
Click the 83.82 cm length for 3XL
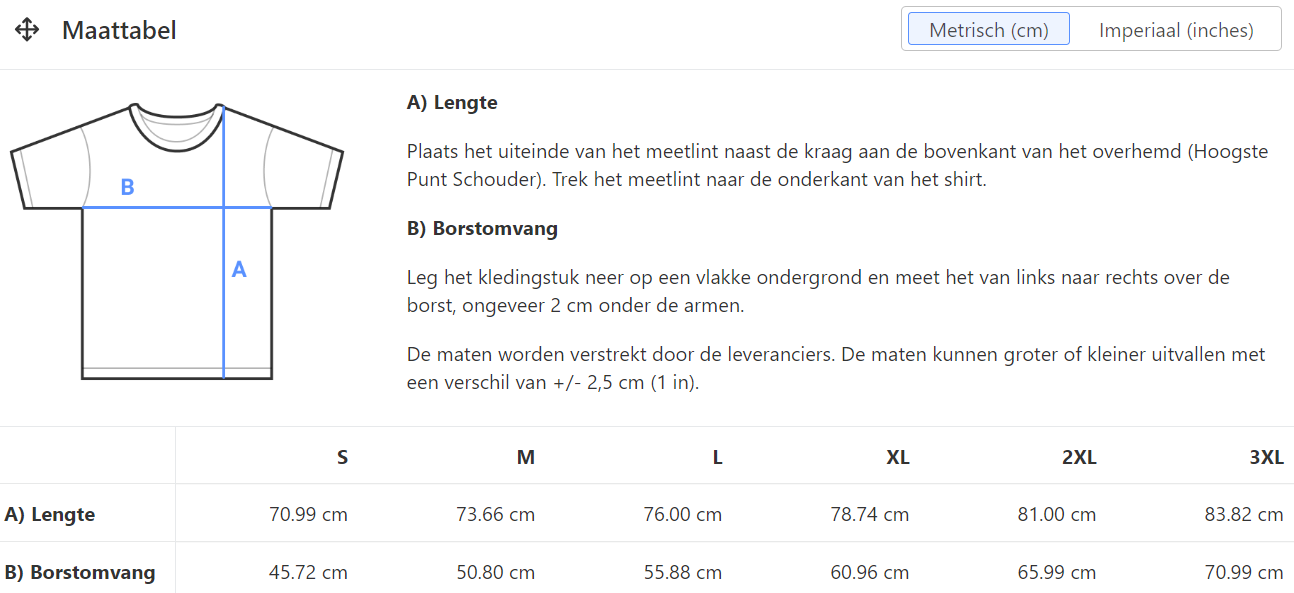tap(1243, 515)
